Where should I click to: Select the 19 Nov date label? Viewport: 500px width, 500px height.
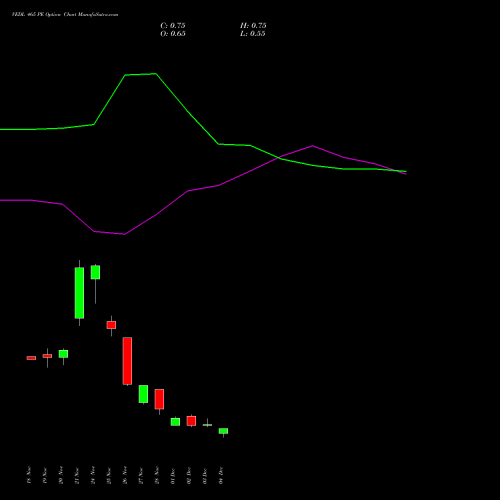tap(45, 475)
